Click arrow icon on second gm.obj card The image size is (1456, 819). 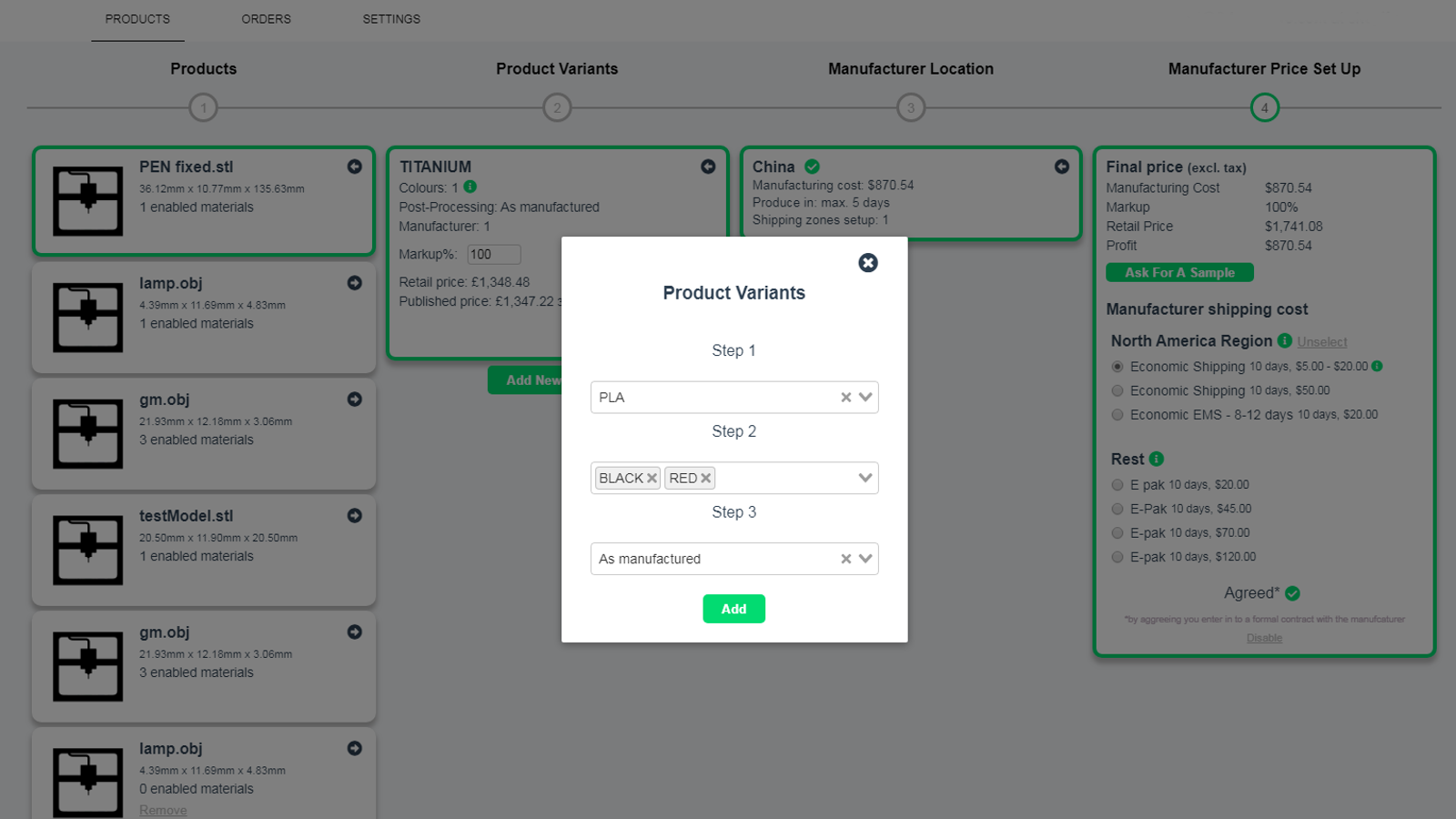point(355,632)
